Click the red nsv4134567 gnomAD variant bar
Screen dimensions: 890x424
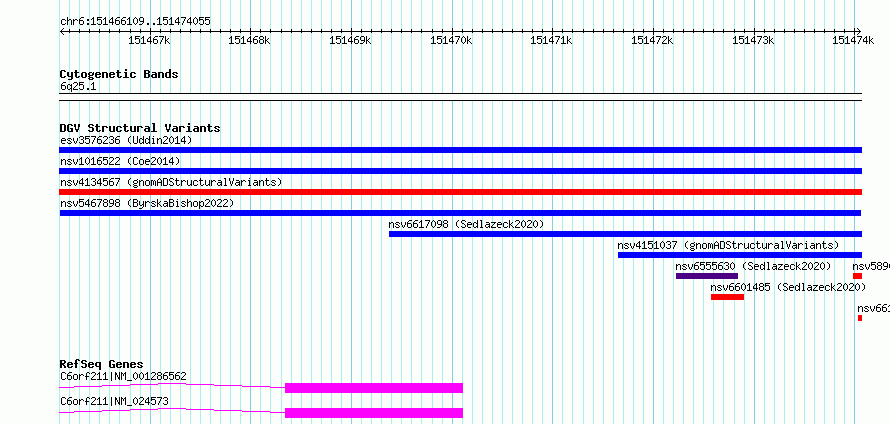click(460, 192)
